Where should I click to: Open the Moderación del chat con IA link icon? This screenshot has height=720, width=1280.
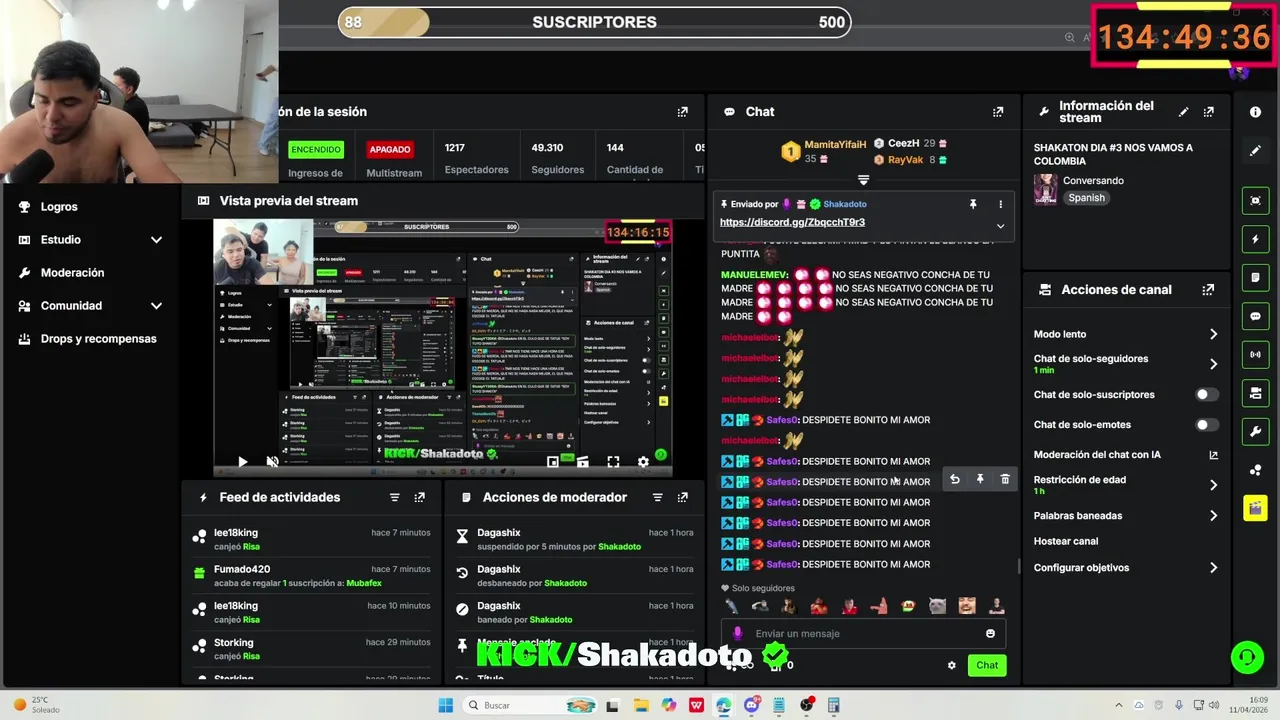pyautogui.click(x=1213, y=455)
